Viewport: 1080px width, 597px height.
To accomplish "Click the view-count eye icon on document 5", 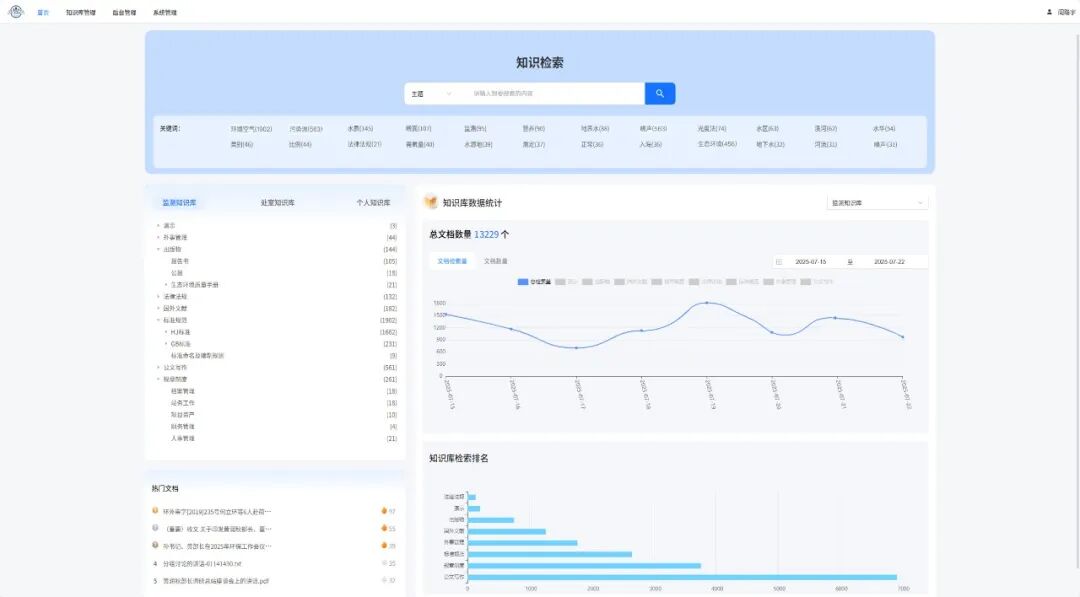I will 384,580.
